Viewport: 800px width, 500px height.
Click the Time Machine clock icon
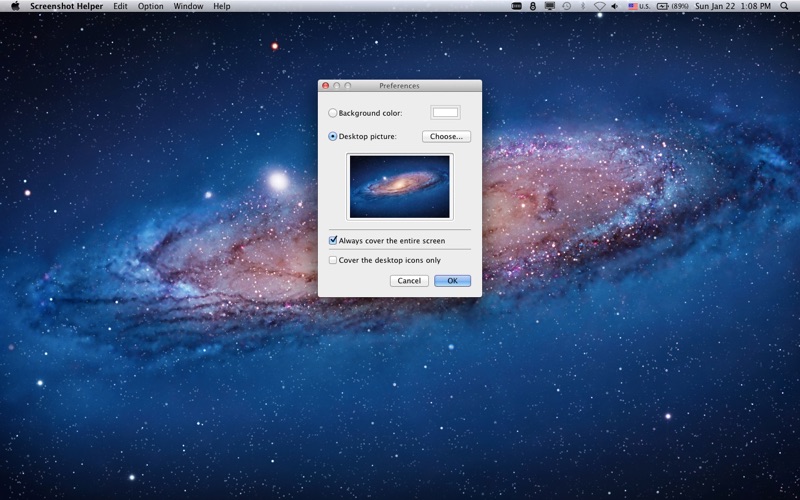point(566,6)
